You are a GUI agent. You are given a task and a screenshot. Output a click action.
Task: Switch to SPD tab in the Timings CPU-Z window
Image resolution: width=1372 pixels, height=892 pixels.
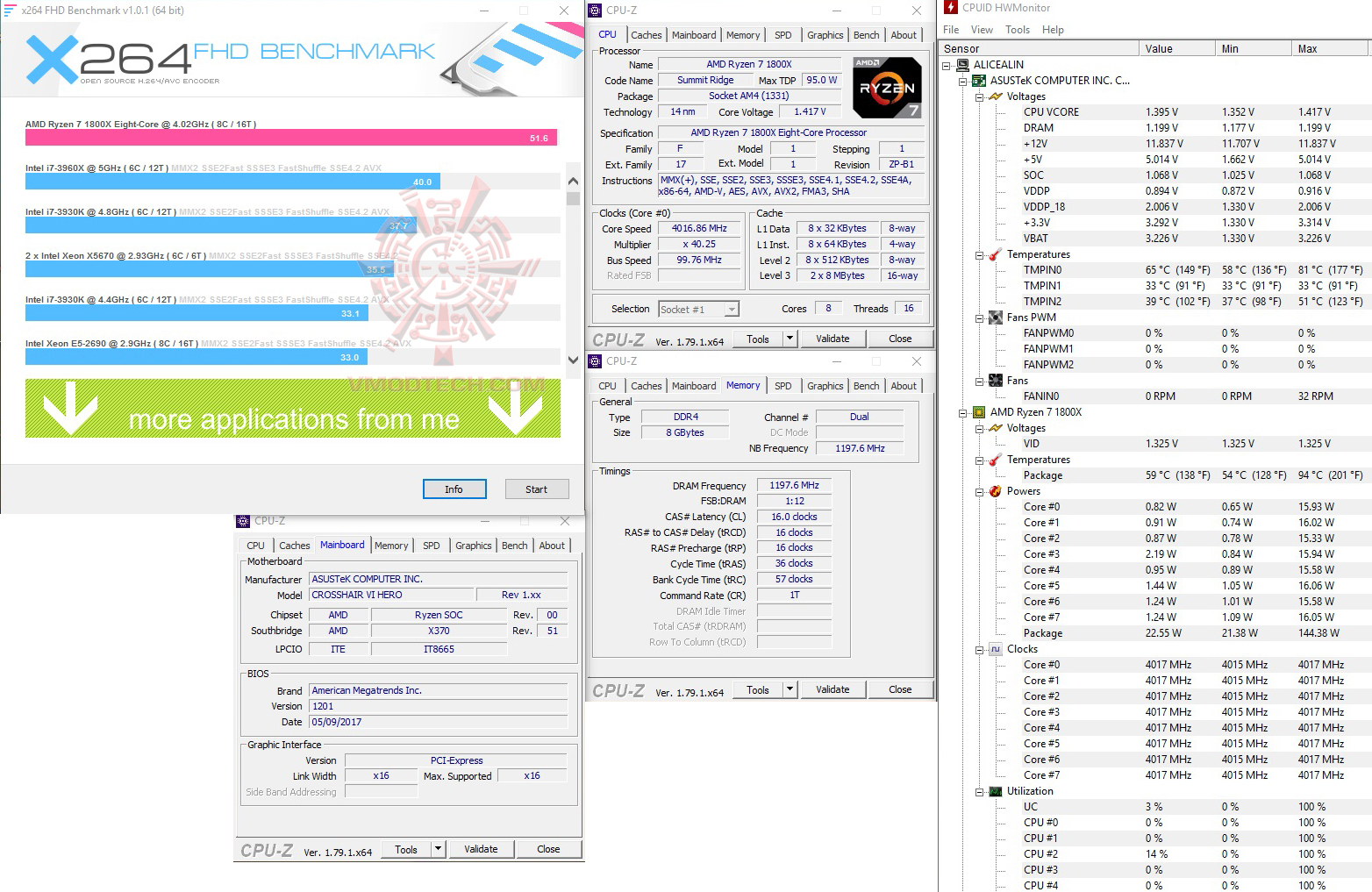pyautogui.click(x=783, y=386)
